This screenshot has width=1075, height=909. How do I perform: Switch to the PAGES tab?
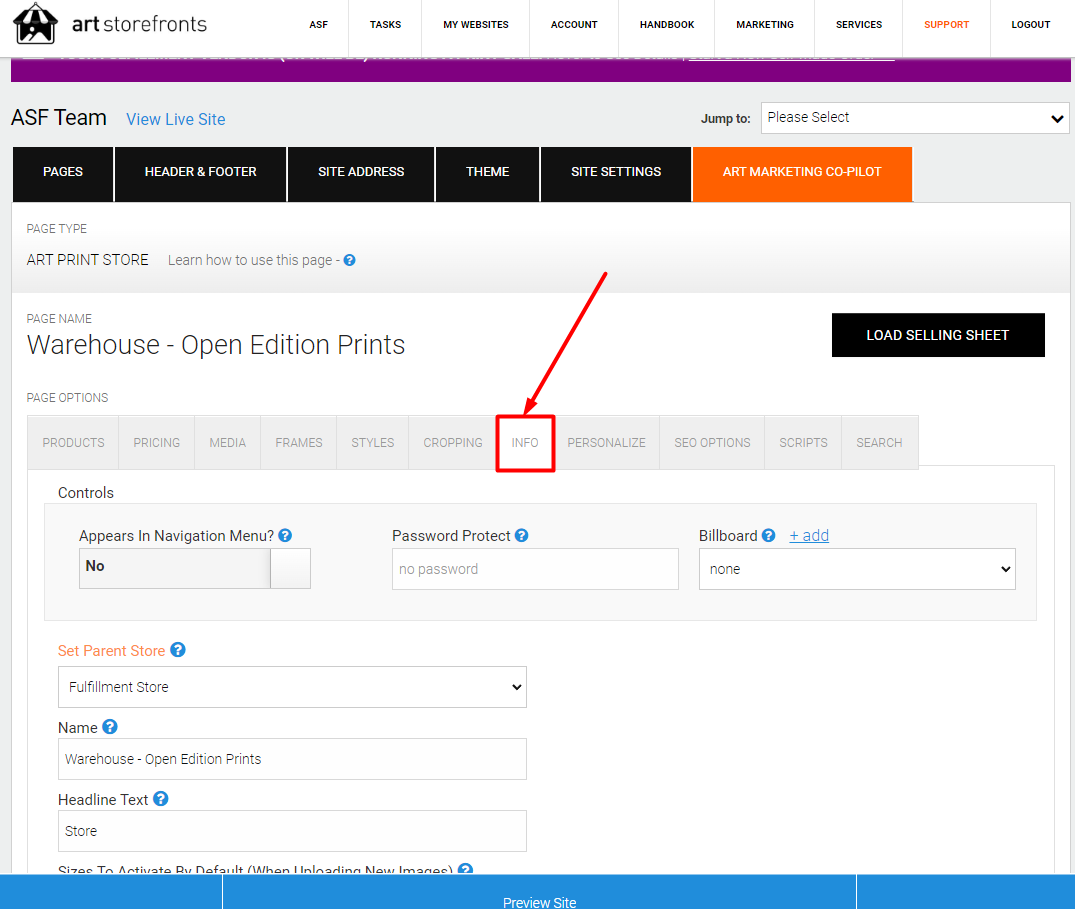pos(63,172)
